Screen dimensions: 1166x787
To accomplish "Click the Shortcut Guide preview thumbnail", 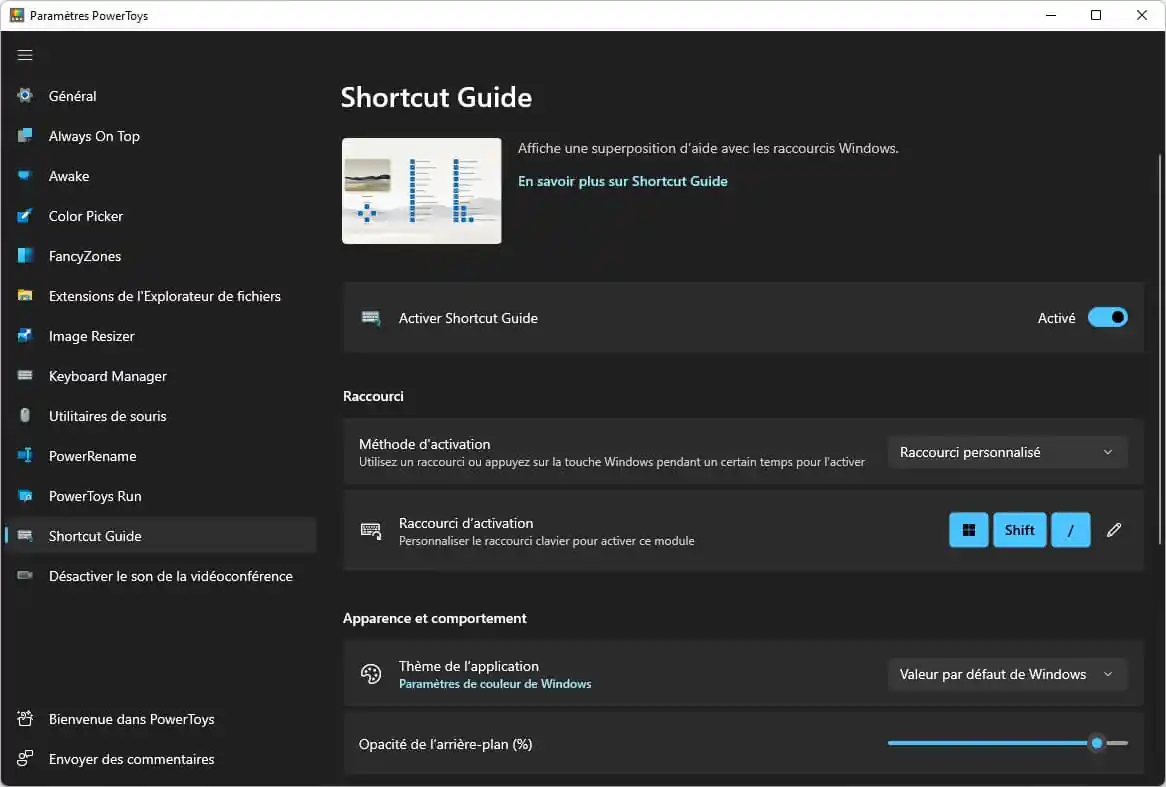I will (x=422, y=190).
